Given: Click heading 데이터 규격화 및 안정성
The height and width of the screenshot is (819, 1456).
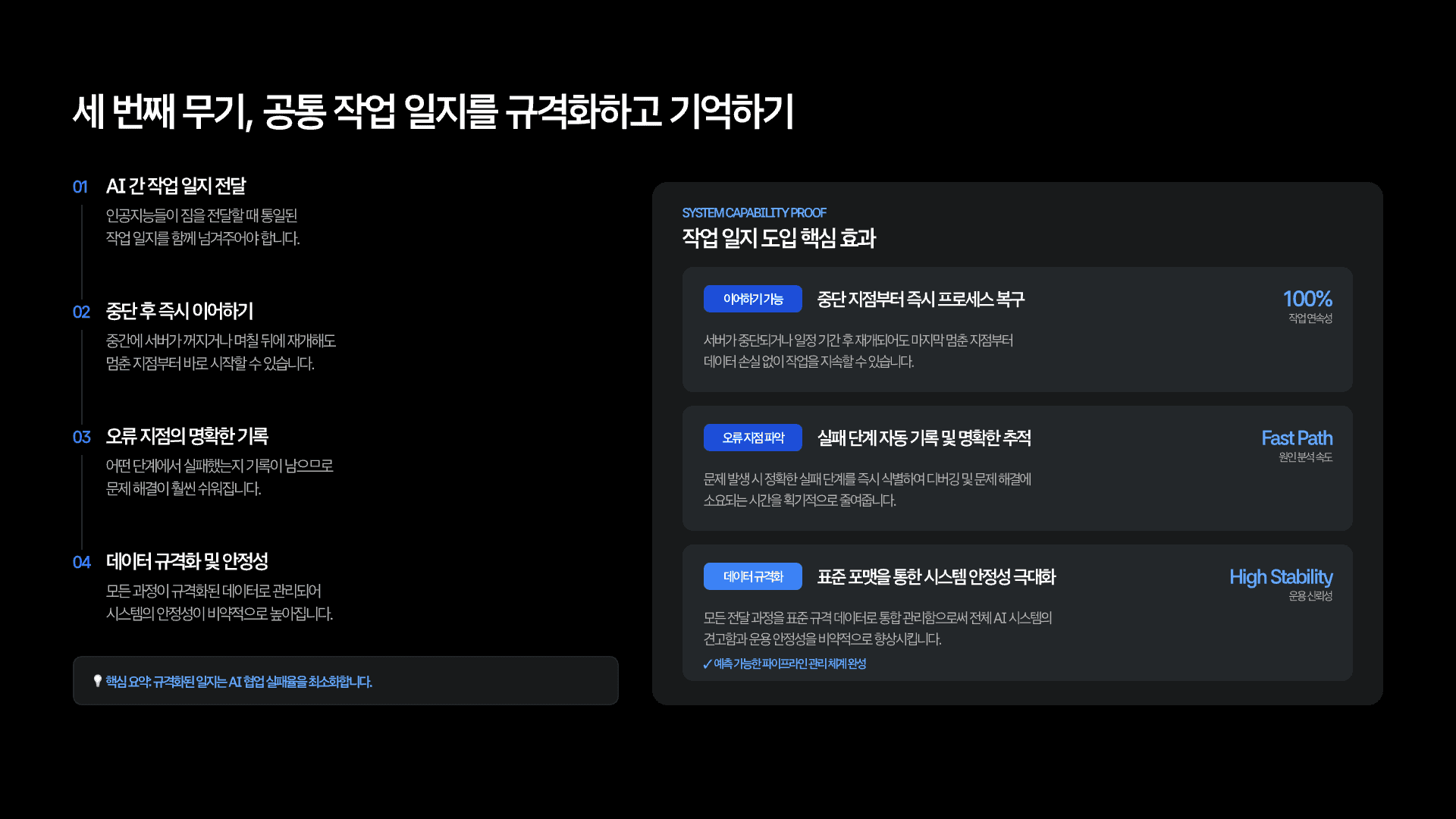Looking at the screenshot, I should 187,561.
